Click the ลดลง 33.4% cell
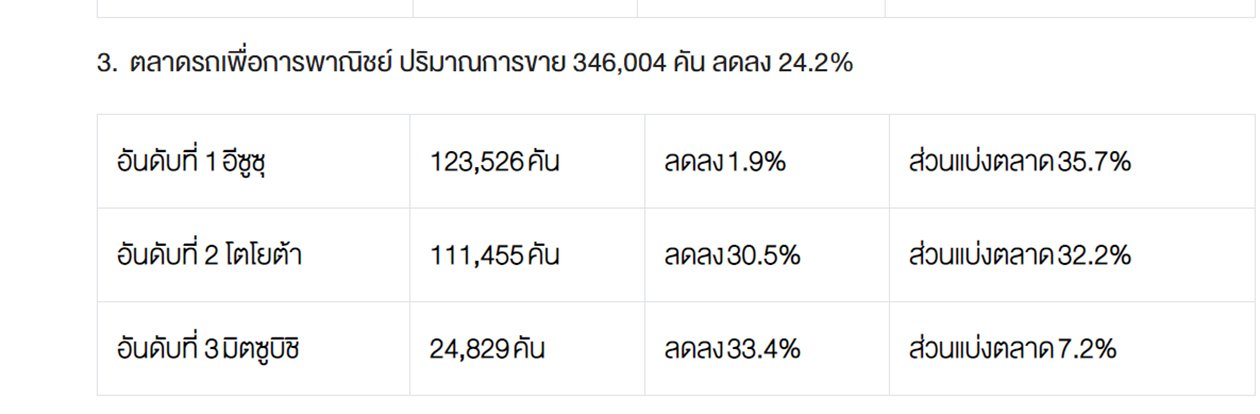This screenshot has width=1260, height=414. (x=731, y=350)
